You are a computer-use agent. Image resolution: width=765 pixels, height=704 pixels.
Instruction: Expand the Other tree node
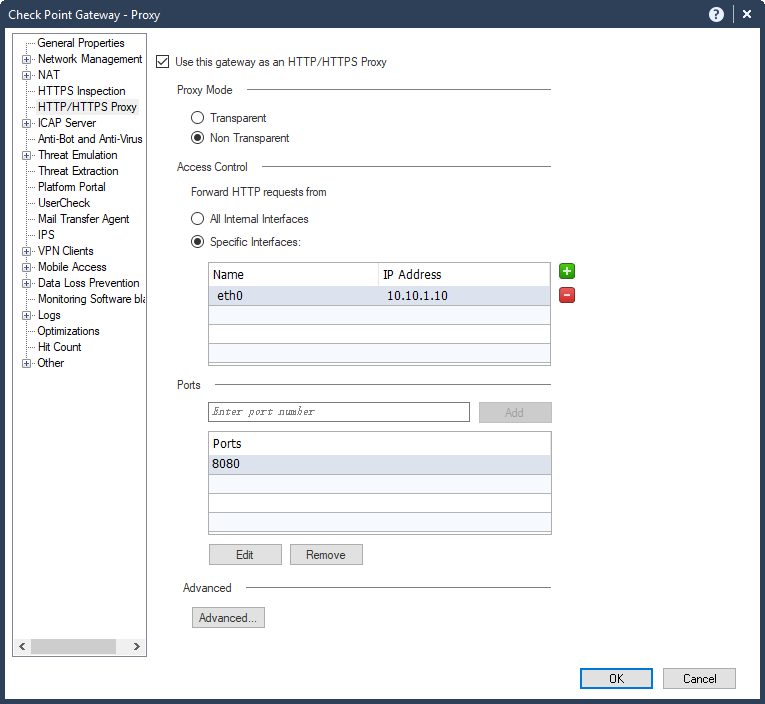[x=26, y=363]
